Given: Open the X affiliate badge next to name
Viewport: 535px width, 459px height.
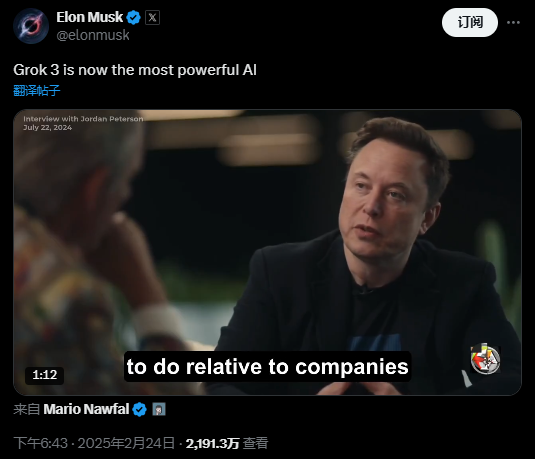Looking at the screenshot, I should coord(153,17).
